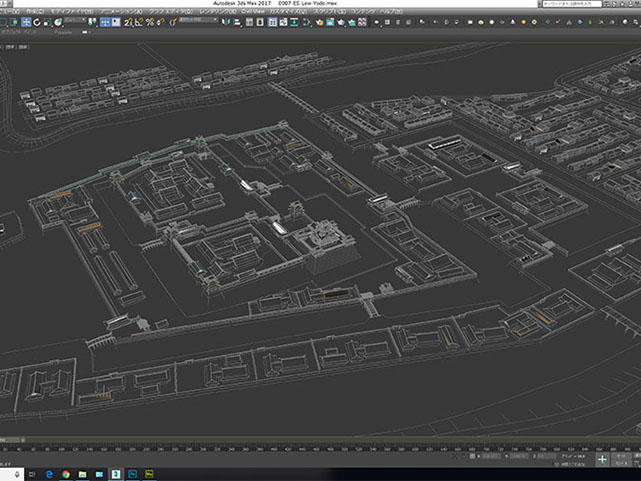Launch Google Chrome from the taskbar
The image size is (641, 481).
coord(65,473)
